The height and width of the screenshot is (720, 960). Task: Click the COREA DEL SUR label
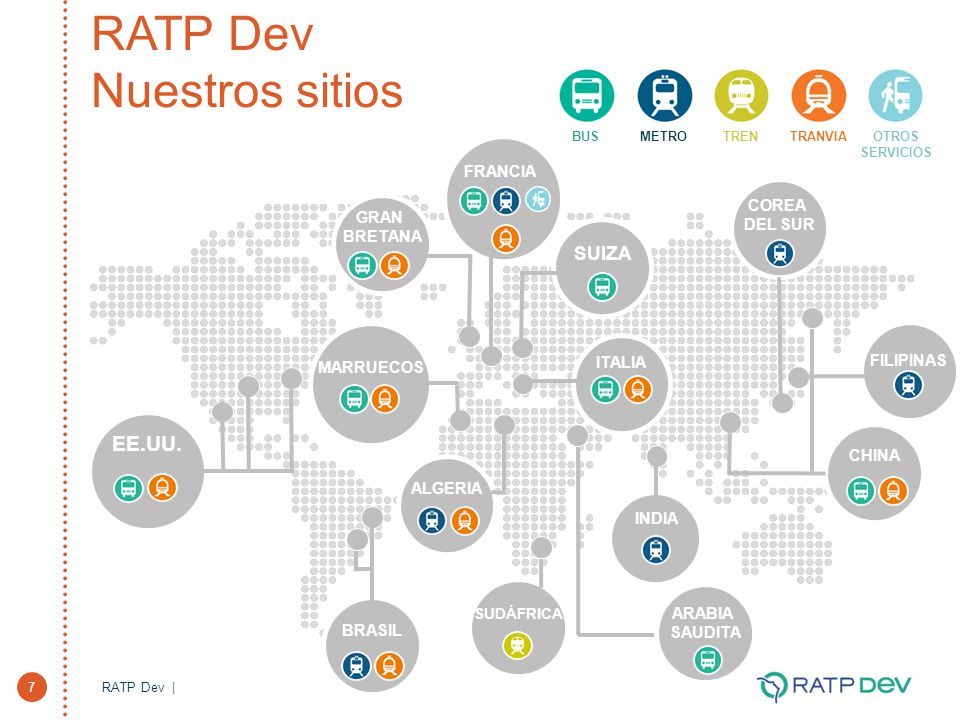pyautogui.click(x=779, y=215)
